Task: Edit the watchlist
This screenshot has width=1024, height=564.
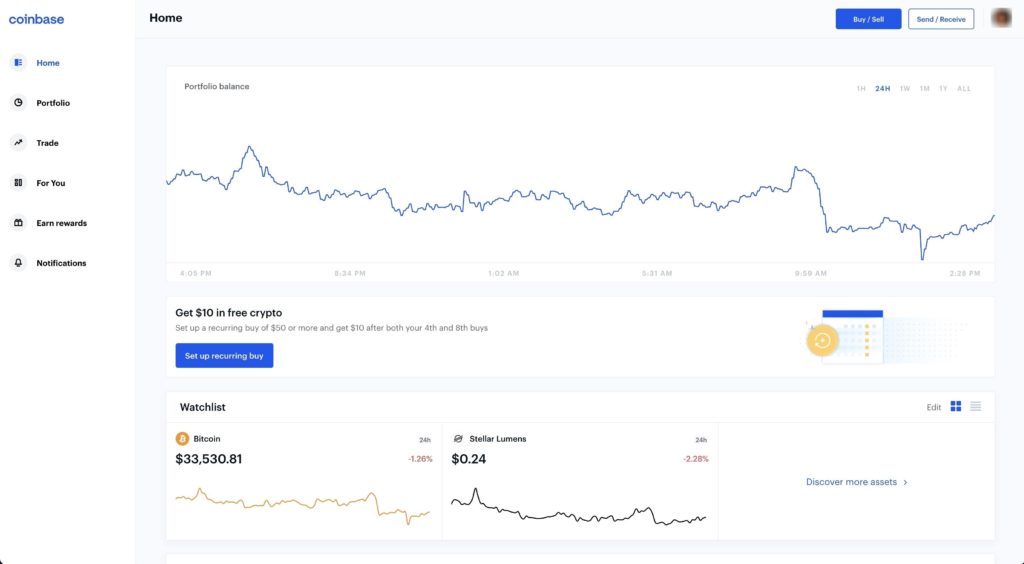Action: pyautogui.click(x=933, y=407)
